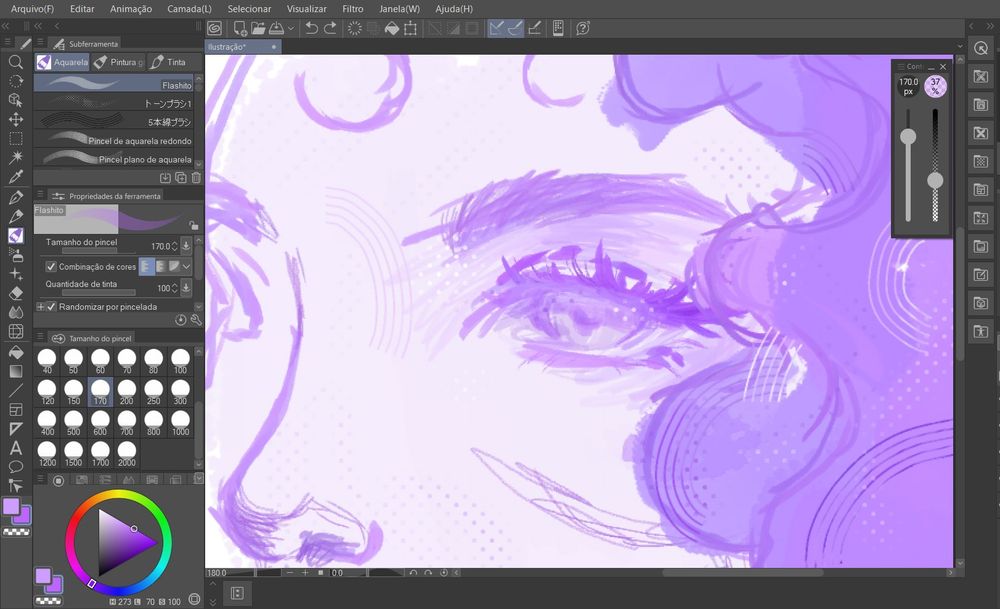This screenshot has width=1000, height=609.
Task: Open the Arquivo menu
Action: tap(32, 9)
